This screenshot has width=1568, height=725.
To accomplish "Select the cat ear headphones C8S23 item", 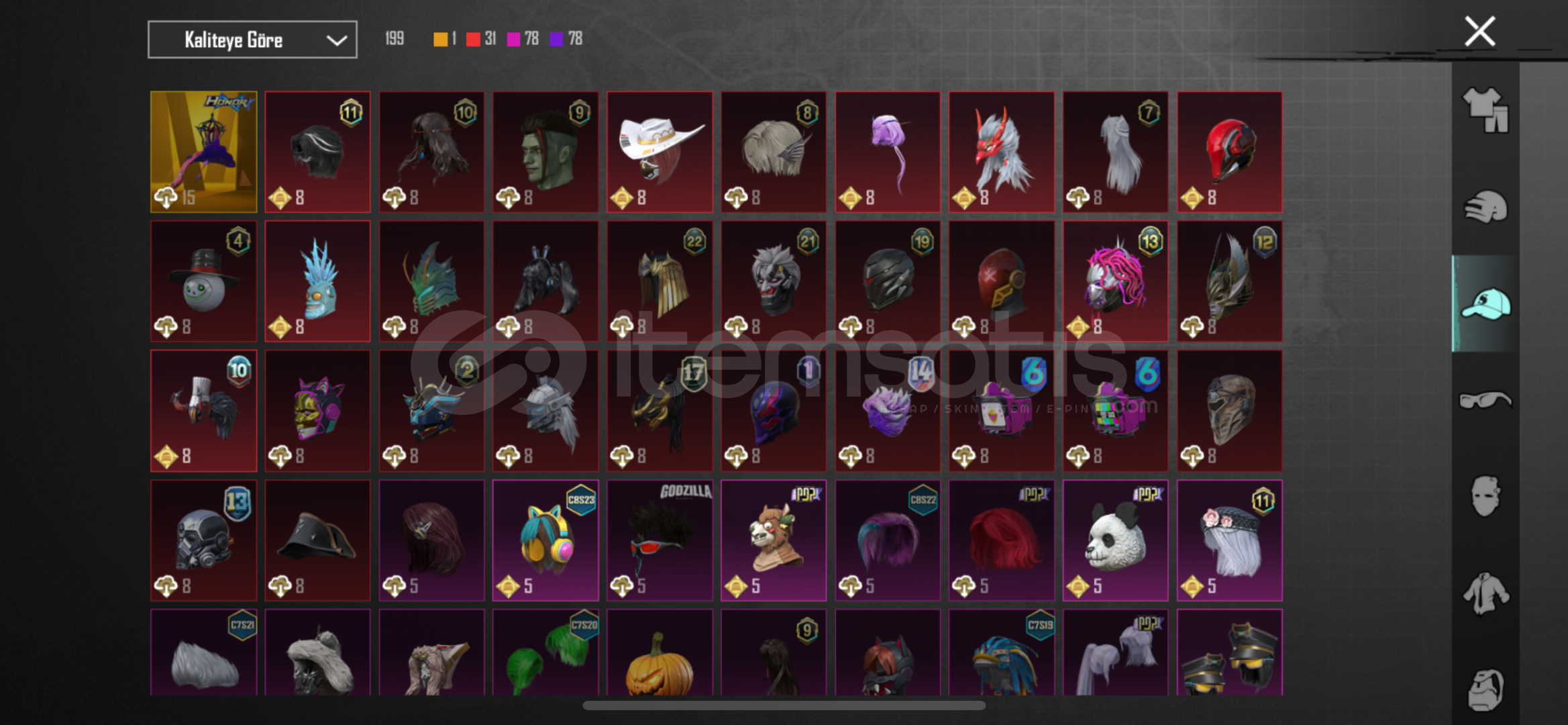I will click(x=545, y=540).
